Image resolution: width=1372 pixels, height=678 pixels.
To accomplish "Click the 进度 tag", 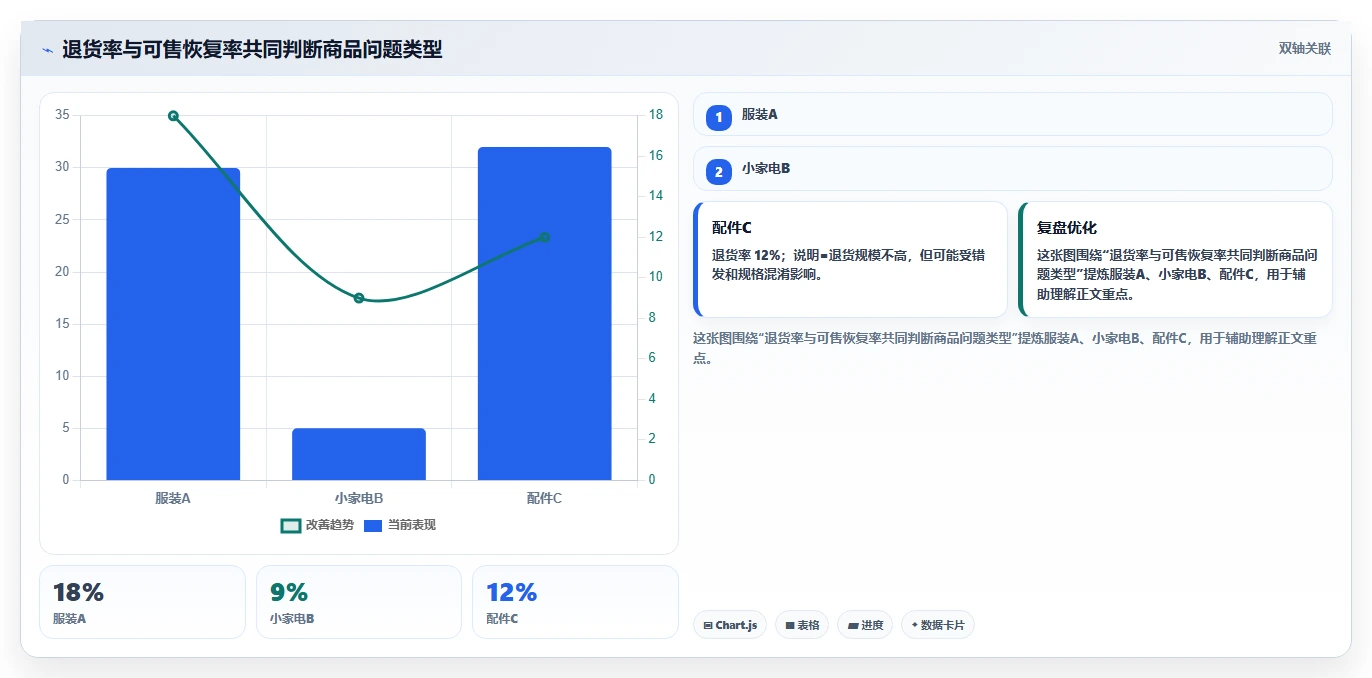I will pos(865,625).
